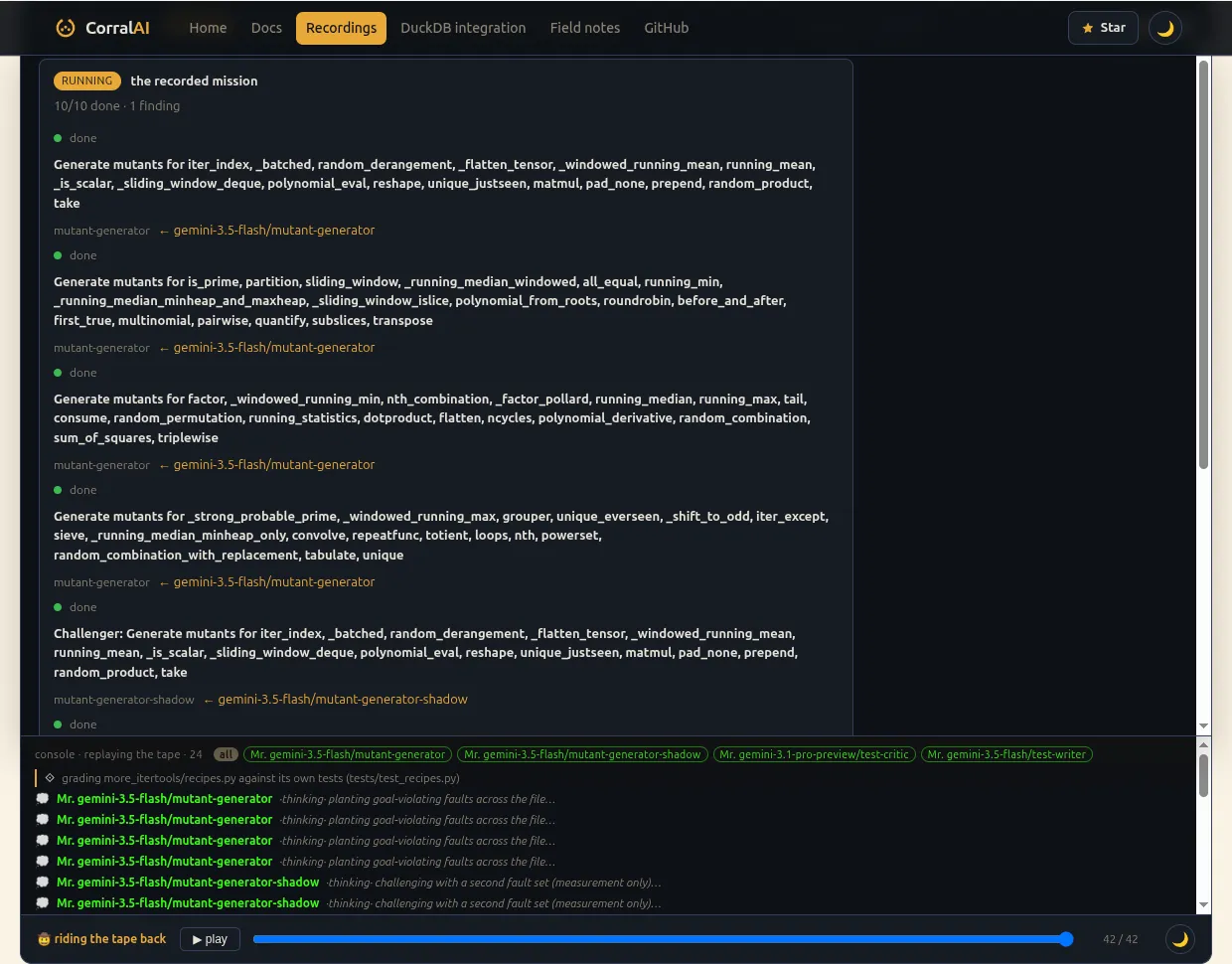Star the repository with Star button
Image resolution: width=1232 pixels, height=964 pixels.
1103,28
